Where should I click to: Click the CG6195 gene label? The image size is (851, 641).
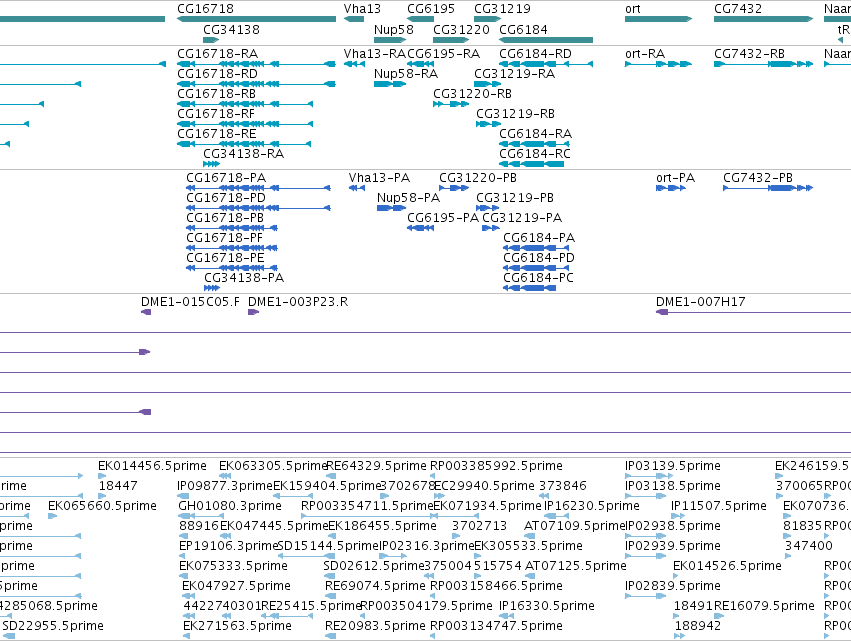tap(431, 9)
